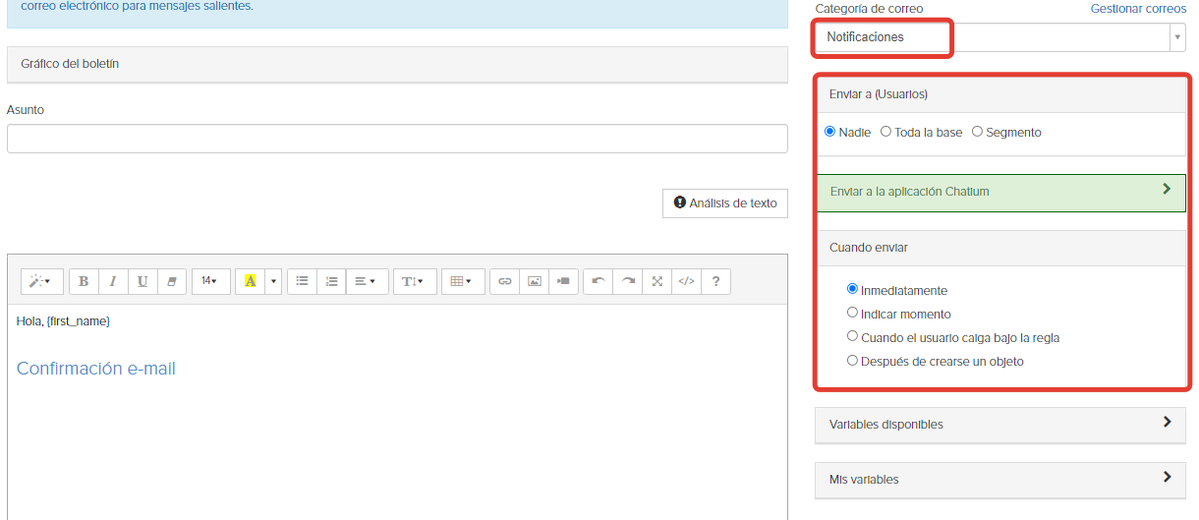Toggle underline formatting in the editor
1199x520 pixels.
point(142,281)
